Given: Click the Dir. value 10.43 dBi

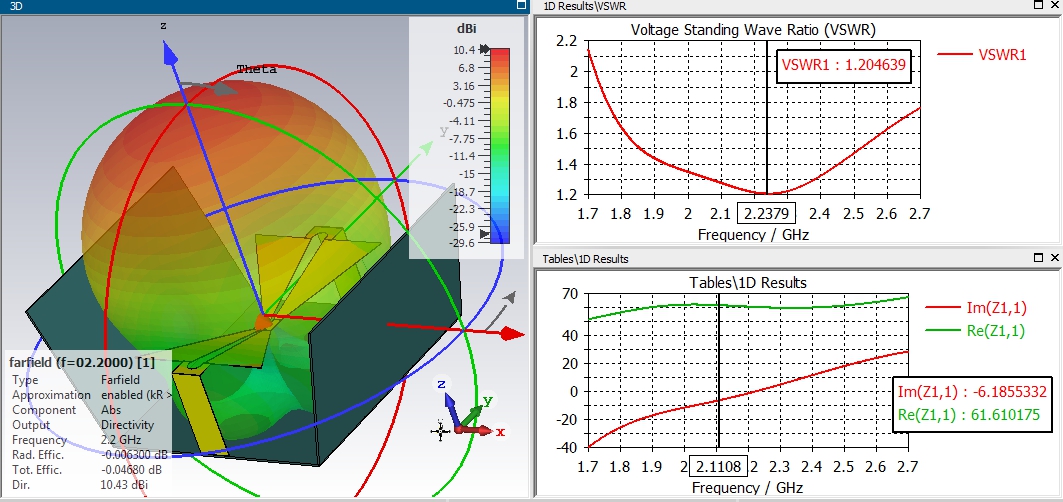Looking at the screenshot, I should click(x=124, y=484).
